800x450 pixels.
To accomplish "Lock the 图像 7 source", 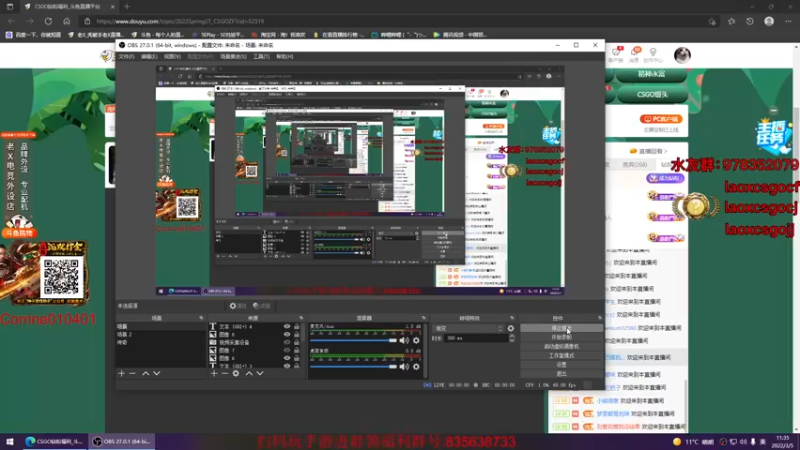I will (x=296, y=351).
